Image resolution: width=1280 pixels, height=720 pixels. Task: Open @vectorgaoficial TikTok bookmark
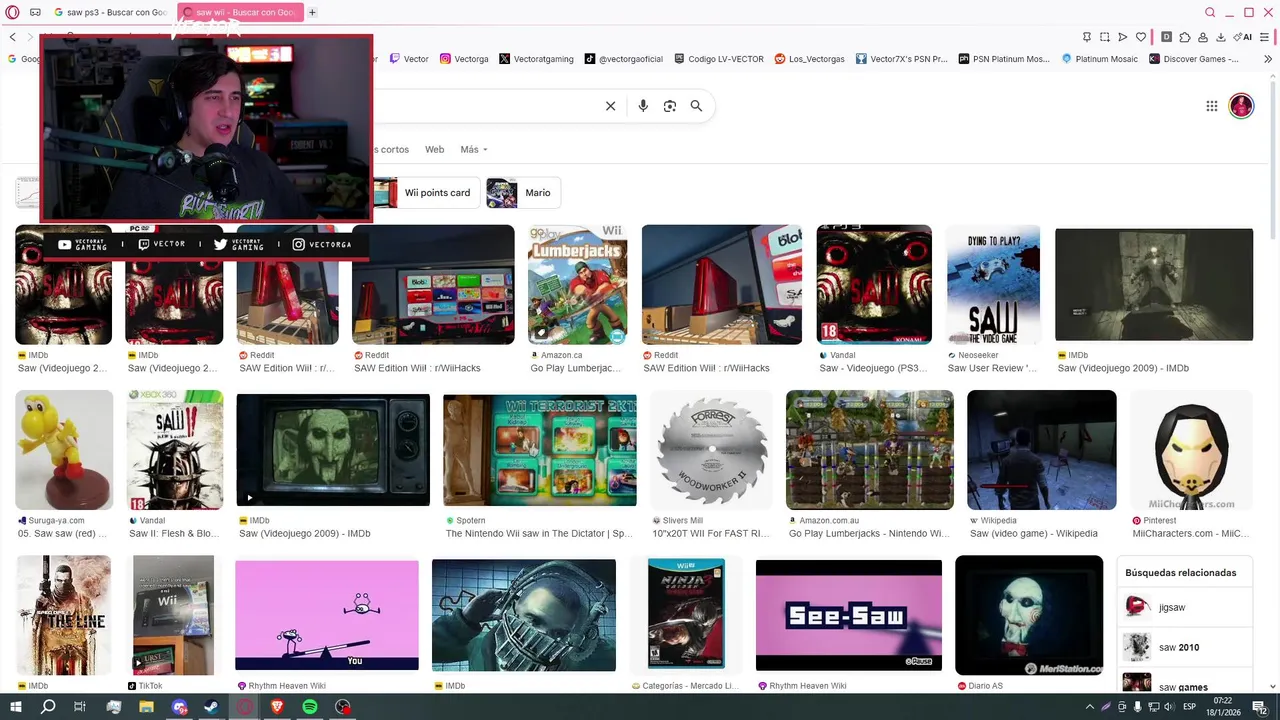point(624,59)
